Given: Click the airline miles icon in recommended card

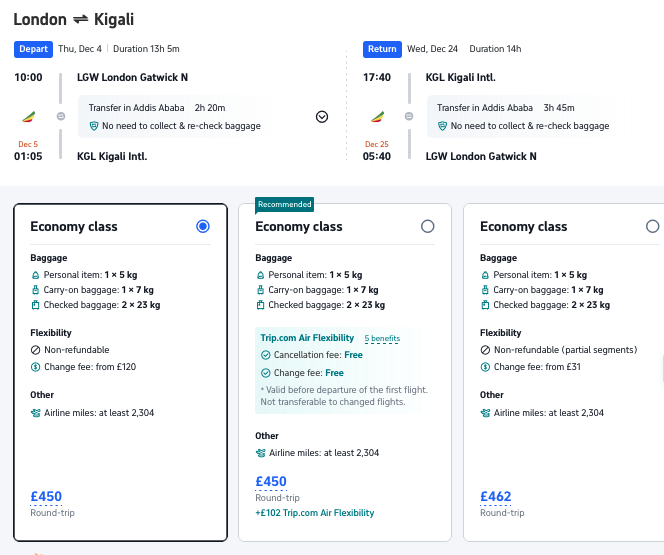Looking at the screenshot, I should (261, 453).
